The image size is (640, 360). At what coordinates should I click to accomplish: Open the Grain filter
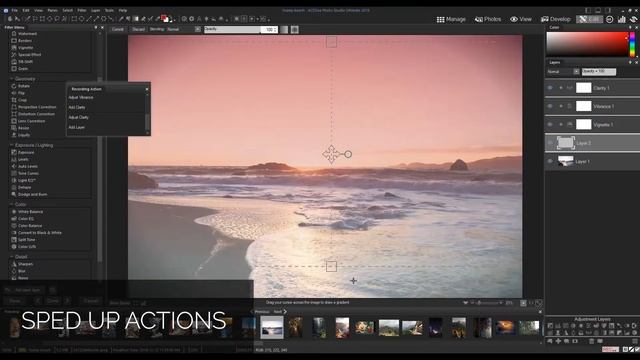[x=20, y=68]
